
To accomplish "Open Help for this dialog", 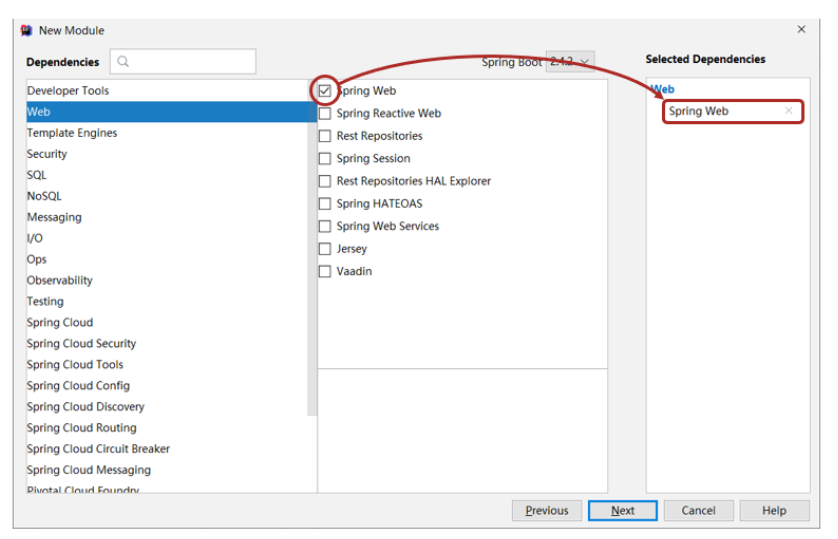I will point(774,511).
